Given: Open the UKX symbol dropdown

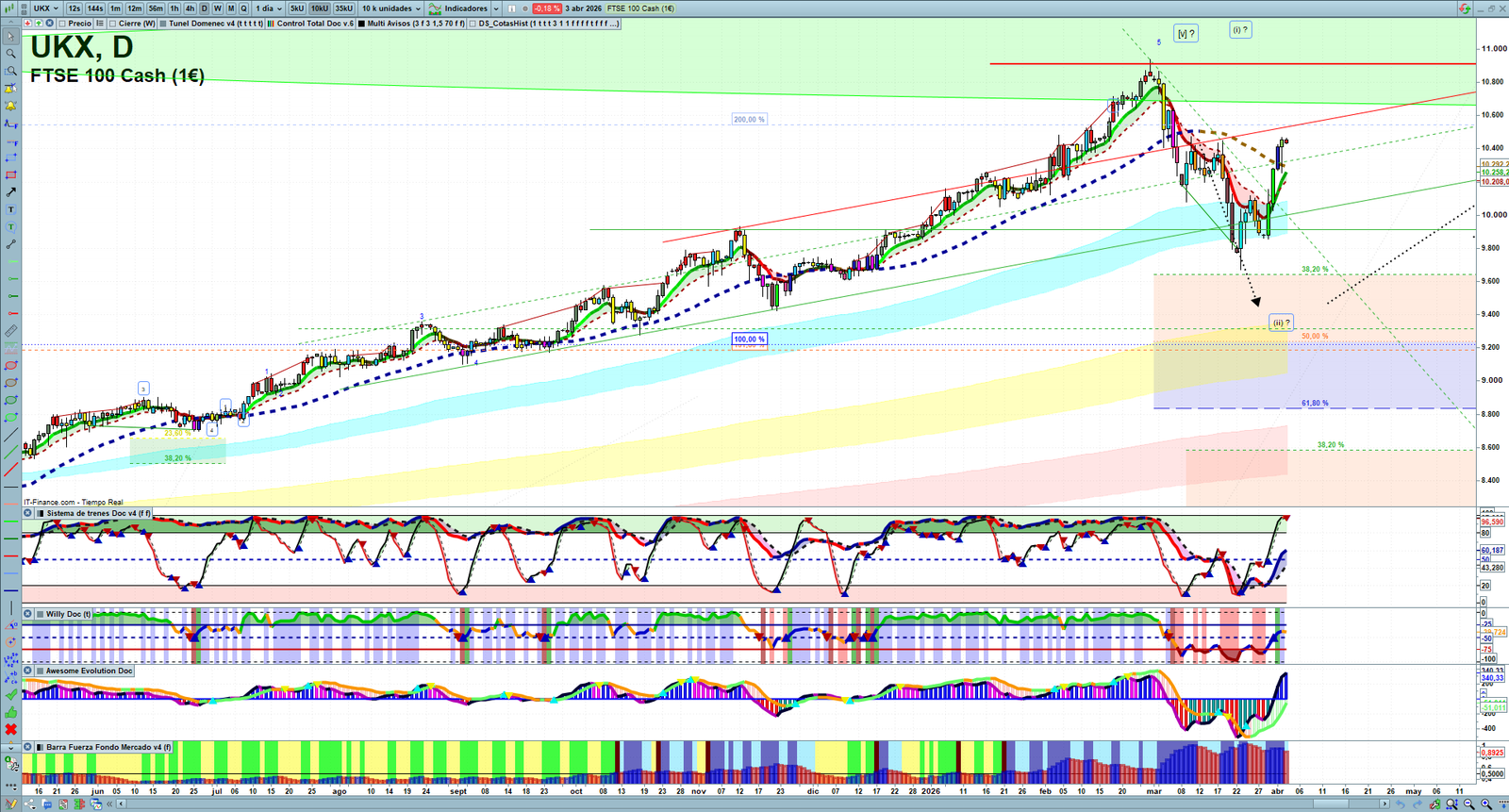Looking at the screenshot, I should tap(46, 8).
